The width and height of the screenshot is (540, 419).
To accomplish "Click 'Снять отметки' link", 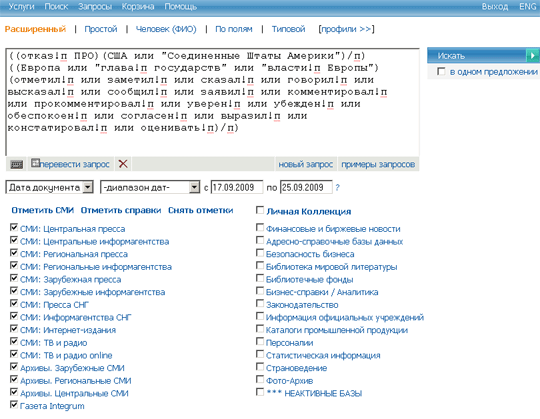I will tap(200, 210).
